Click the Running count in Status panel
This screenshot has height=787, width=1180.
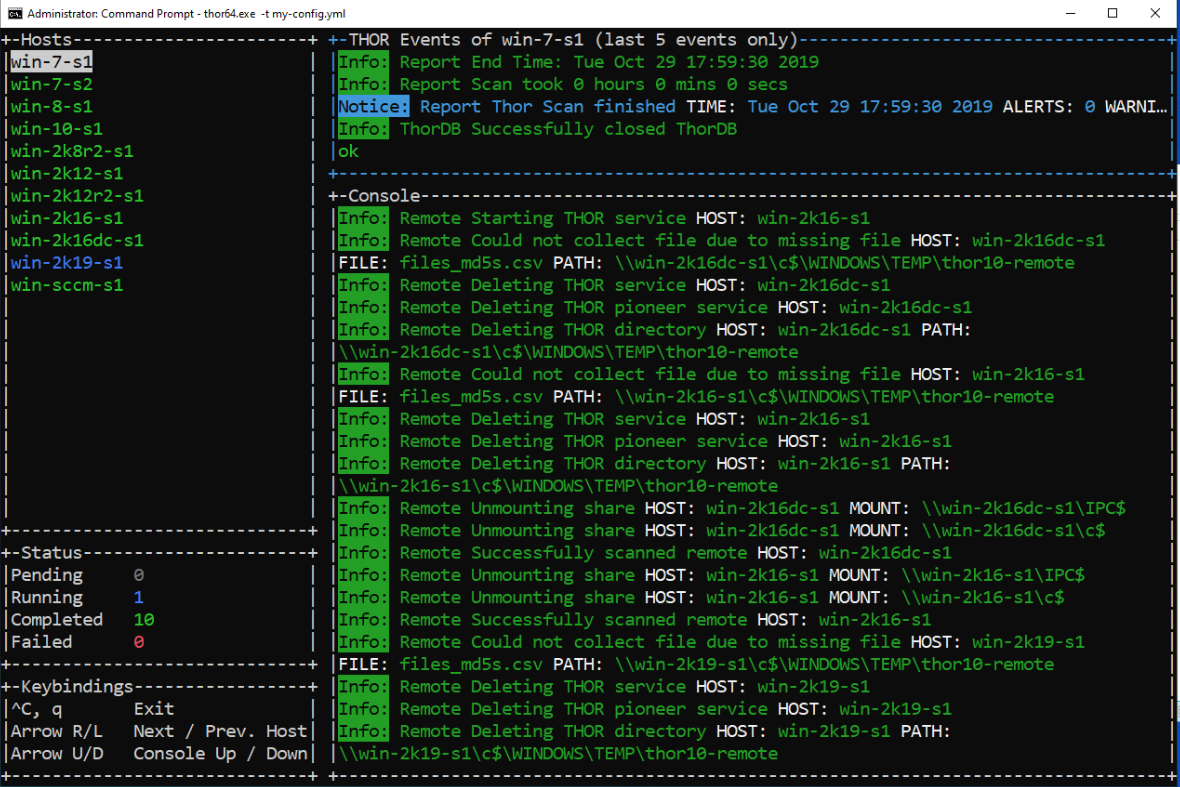click(x=138, y=598)
